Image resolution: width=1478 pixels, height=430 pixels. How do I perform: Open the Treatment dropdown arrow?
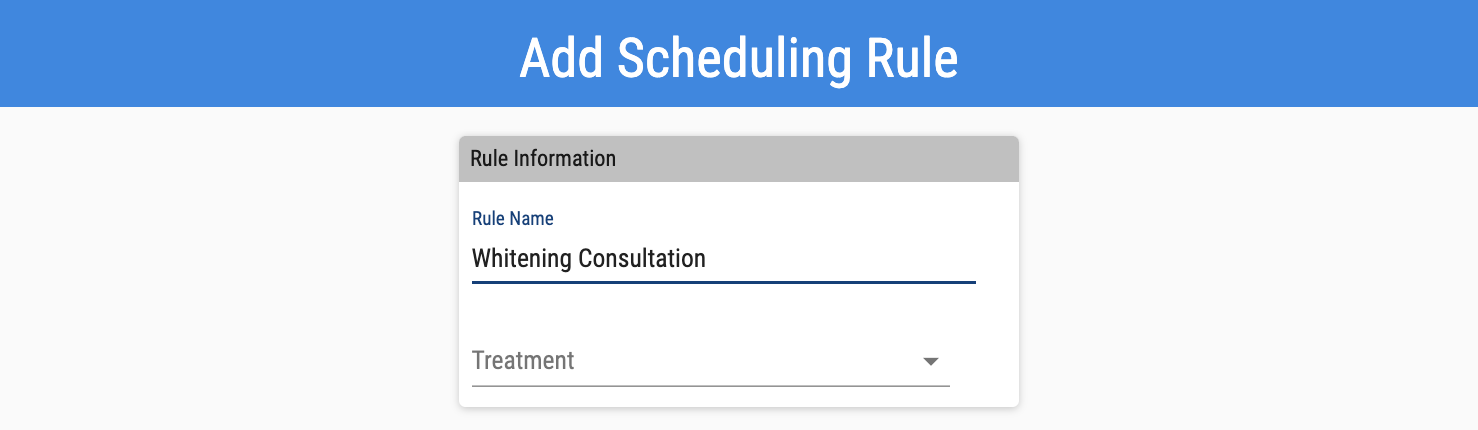931,361
